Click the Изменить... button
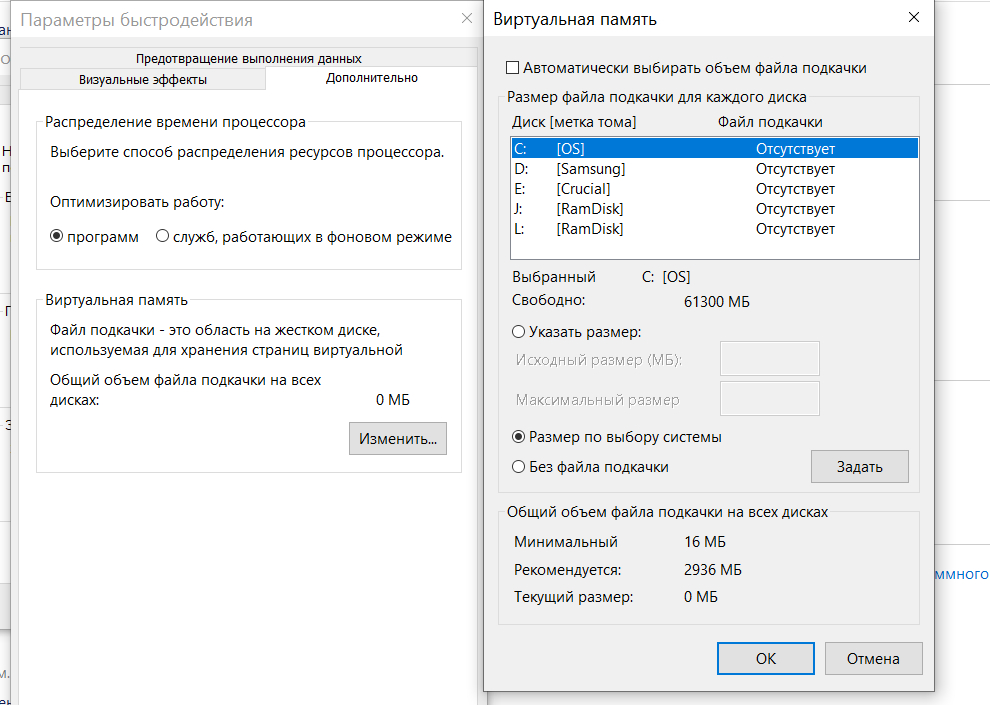Image resolution: width=990 pixels, height=705 pixels. point(398,438)
